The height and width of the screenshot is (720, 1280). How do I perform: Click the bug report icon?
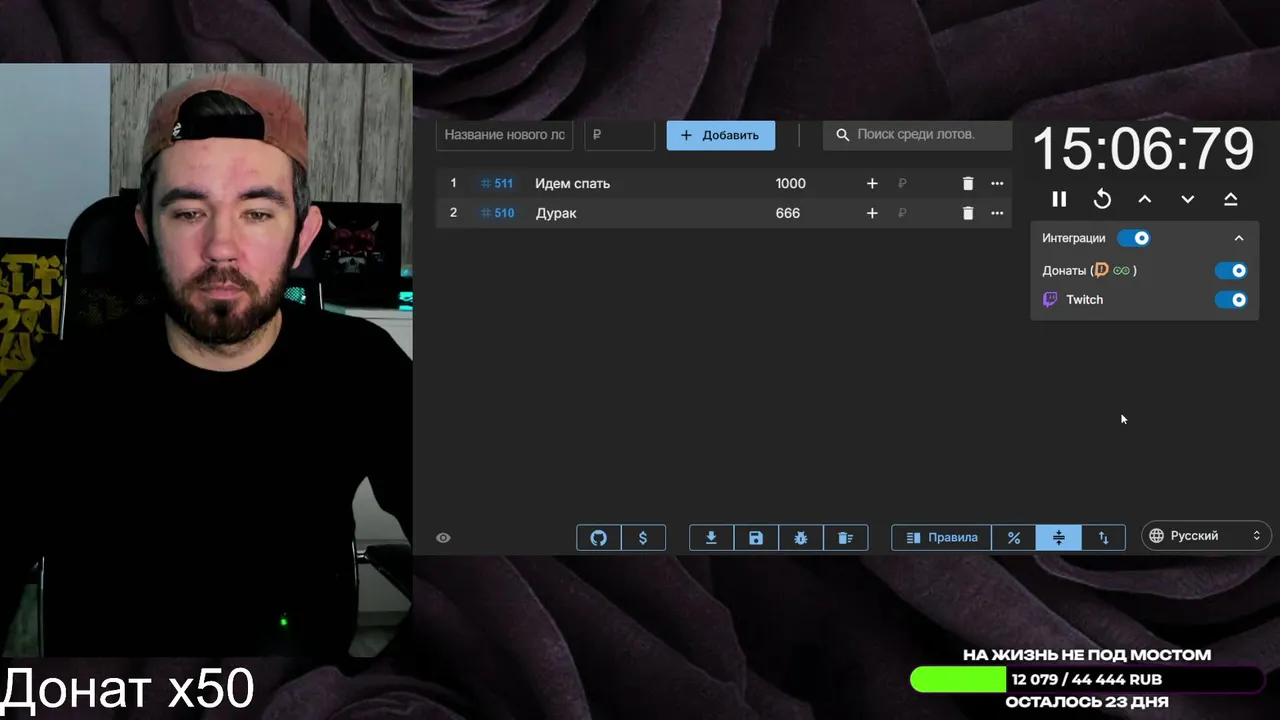coord(801,538)
